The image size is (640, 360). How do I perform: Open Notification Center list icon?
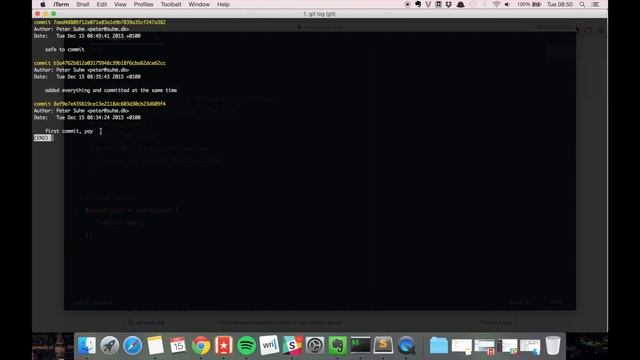pos(596,4)
